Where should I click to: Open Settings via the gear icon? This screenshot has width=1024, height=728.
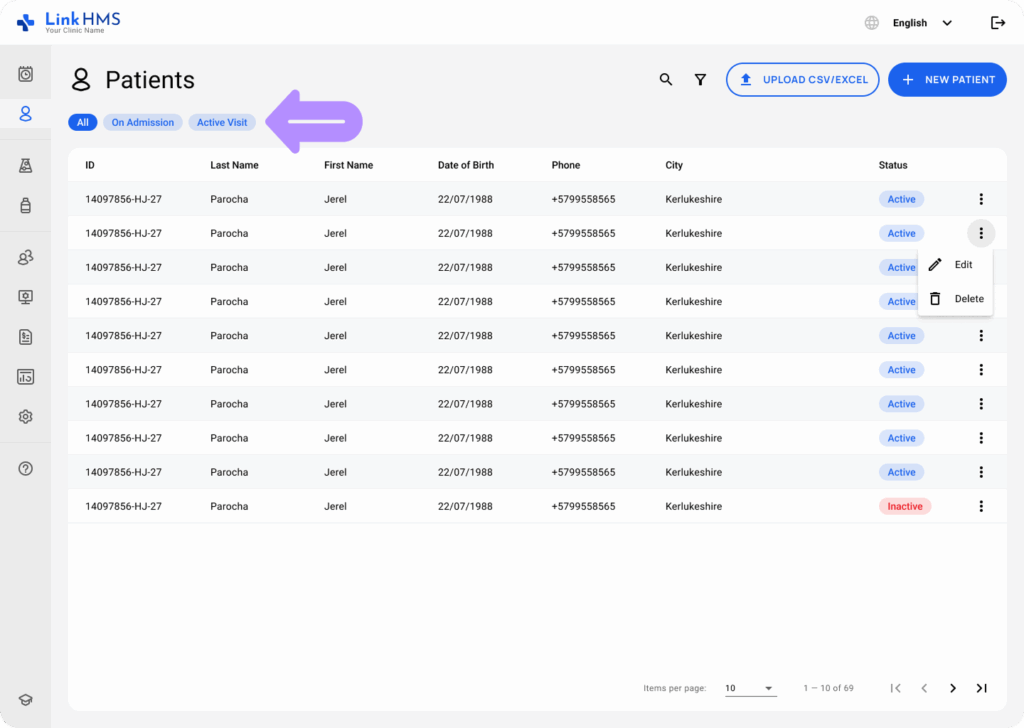click(26, 416)
